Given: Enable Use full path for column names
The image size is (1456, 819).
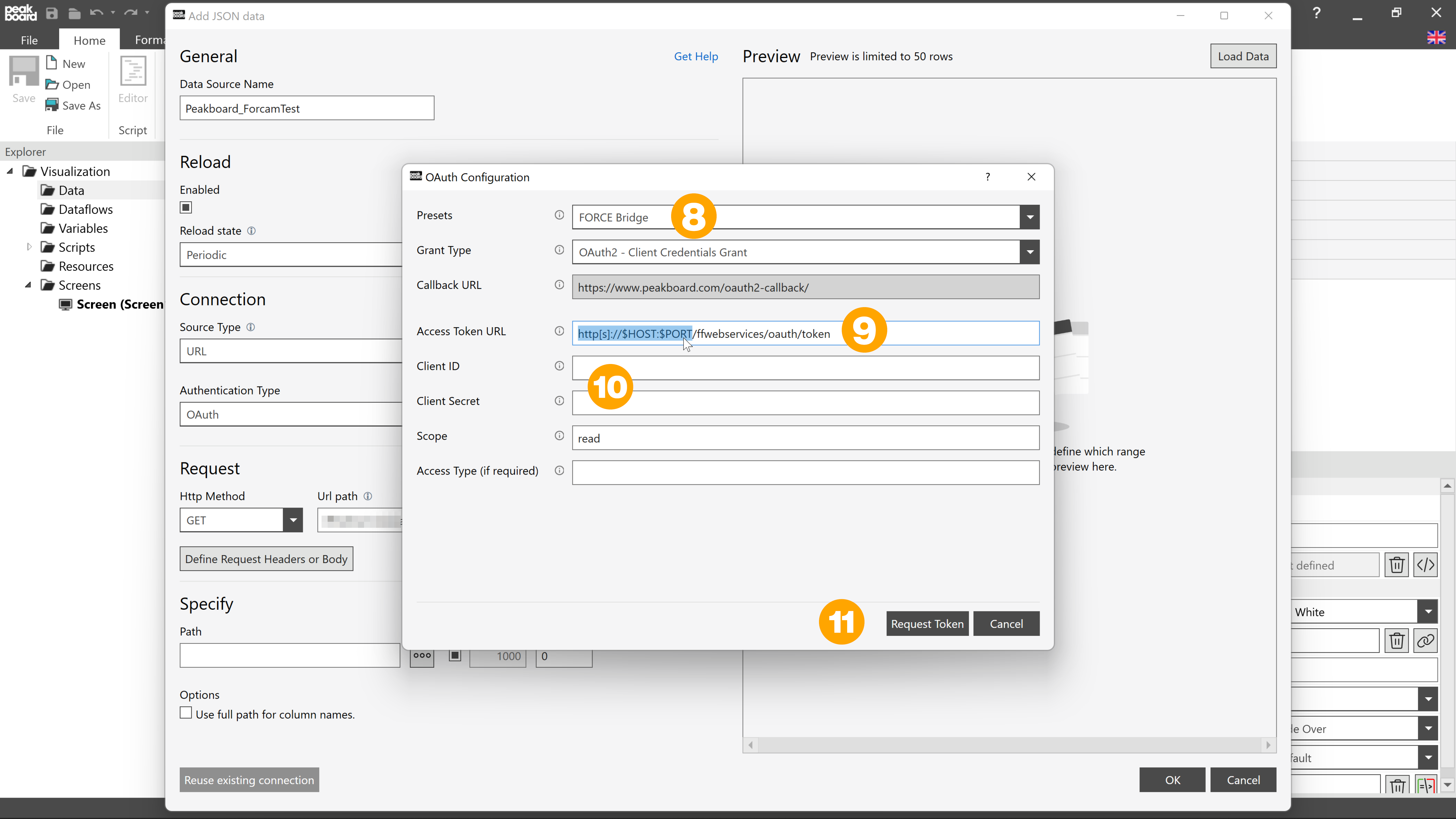Looking at the screenshot, I should [186, 713].
